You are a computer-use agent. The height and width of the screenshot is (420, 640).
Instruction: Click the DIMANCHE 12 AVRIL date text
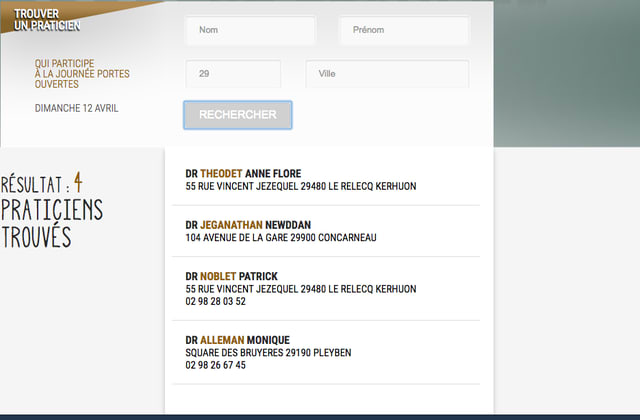[76, 108]
